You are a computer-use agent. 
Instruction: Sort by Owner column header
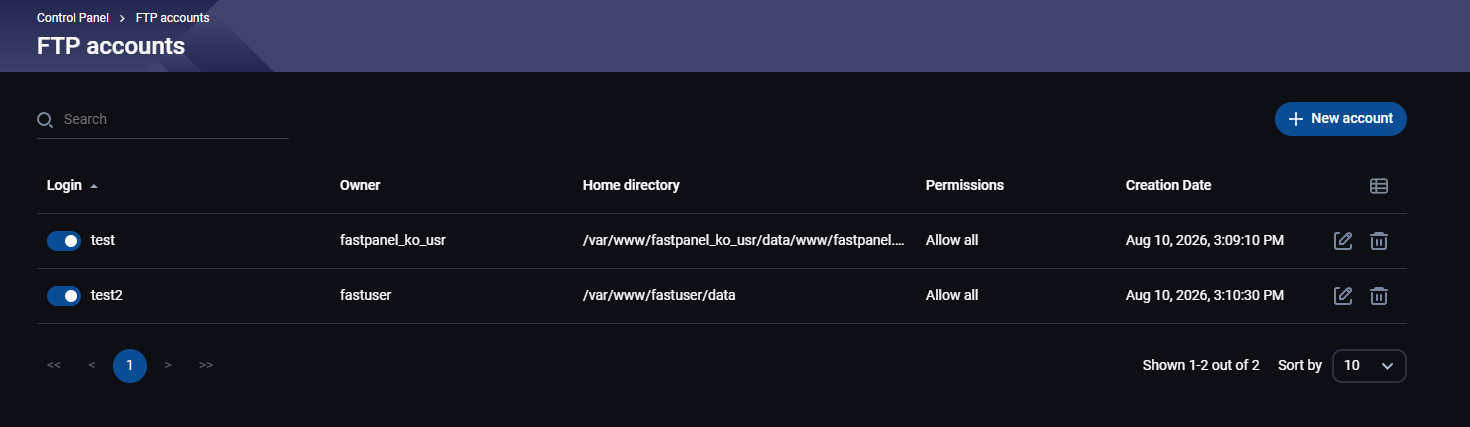pyautogui.click(x=360, y=185)
